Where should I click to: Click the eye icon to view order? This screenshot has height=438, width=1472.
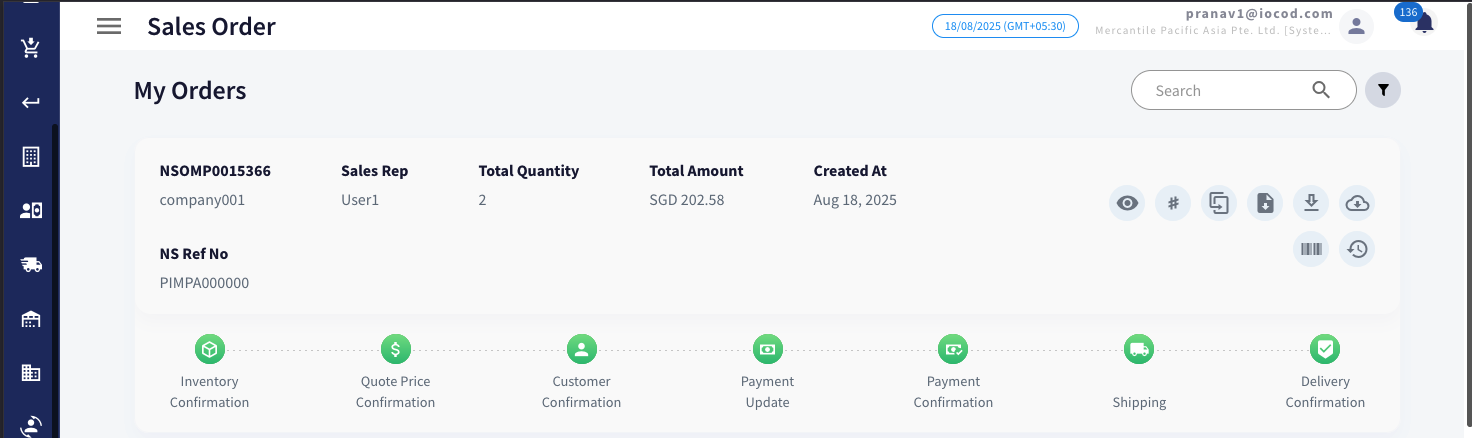point(1127,204)
